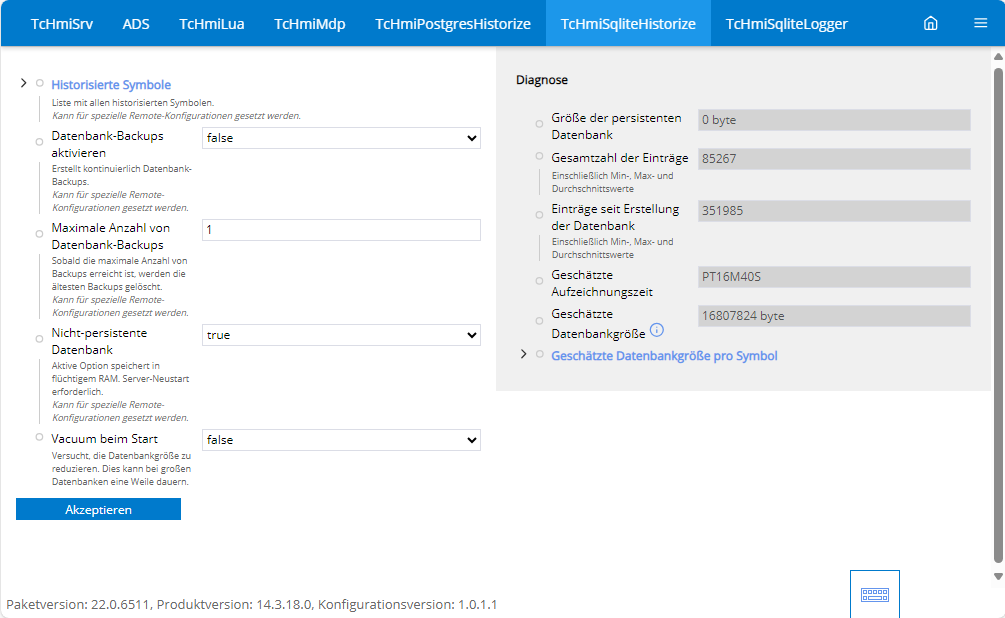Screen dimensions: 1005x618
Task: Click info icon beside Geschätzte Datenbankgröße
Action: tap(657, 330)
